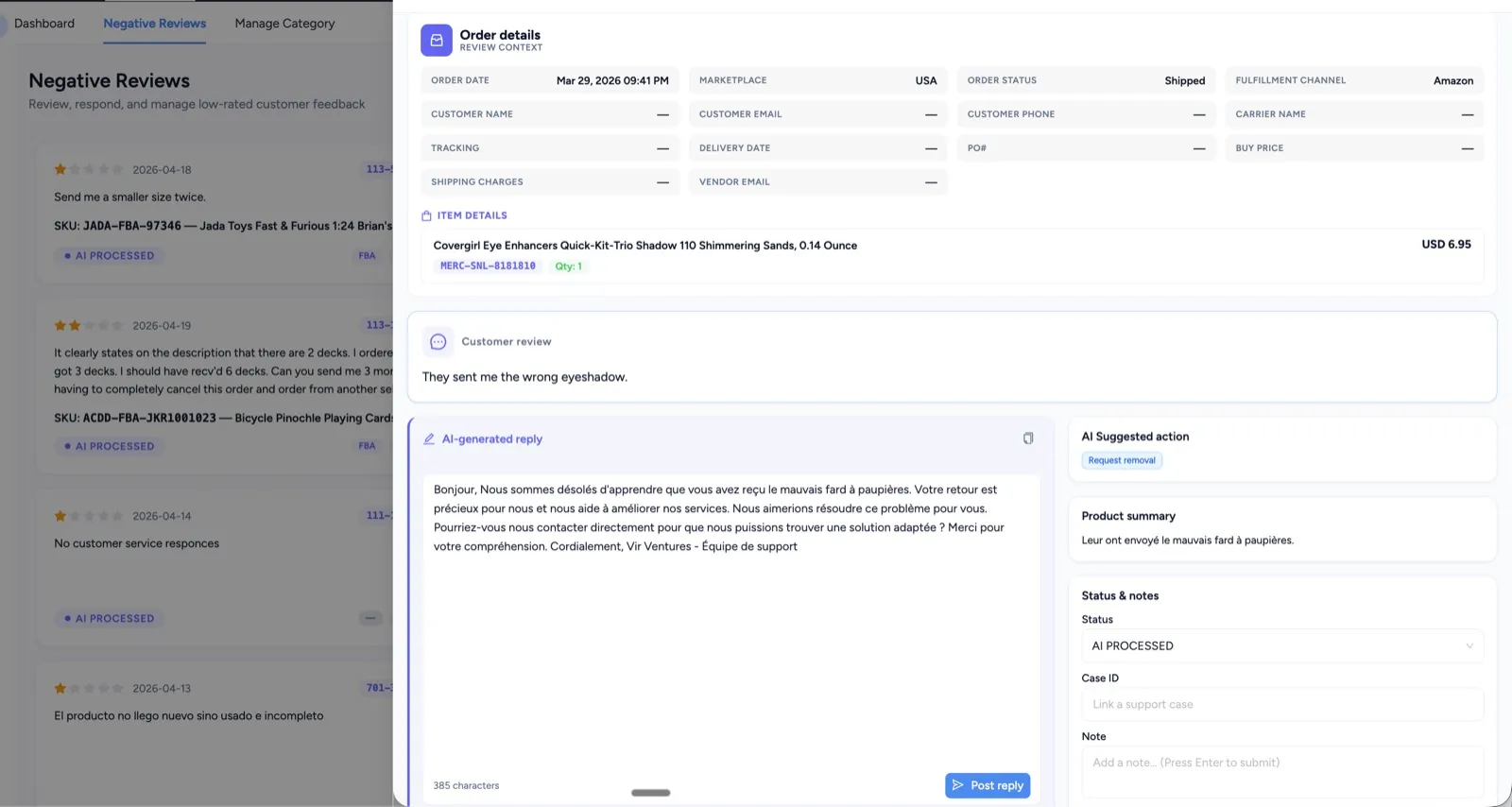Select the 2026-04-19 review star rating
The width and height of the screenshot is (1512, 807).
pyautogui.click(x=89, y=326)
